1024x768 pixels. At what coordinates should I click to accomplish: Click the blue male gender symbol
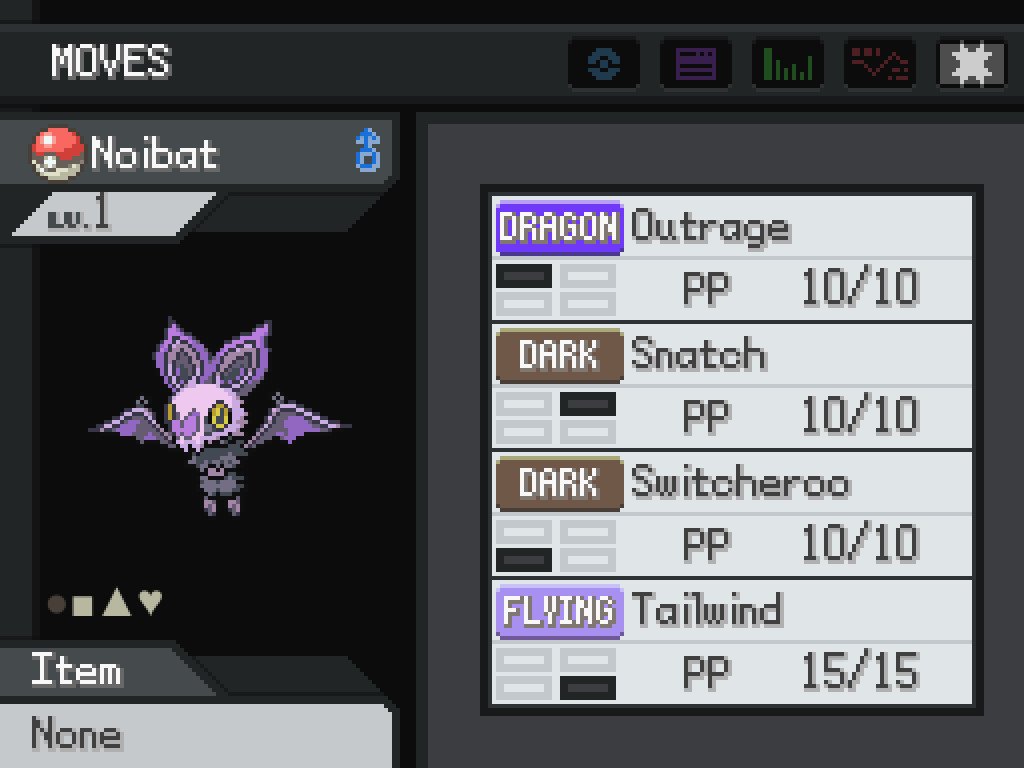(x=368, y=150)
